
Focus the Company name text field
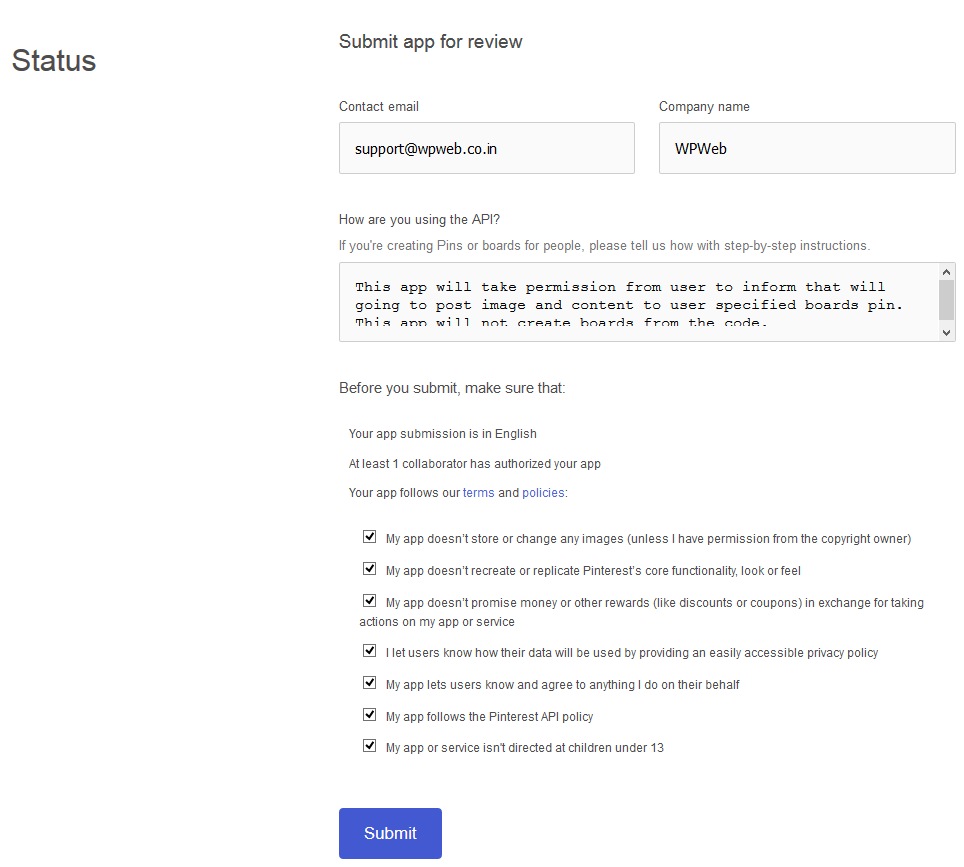tap(806, 148)
